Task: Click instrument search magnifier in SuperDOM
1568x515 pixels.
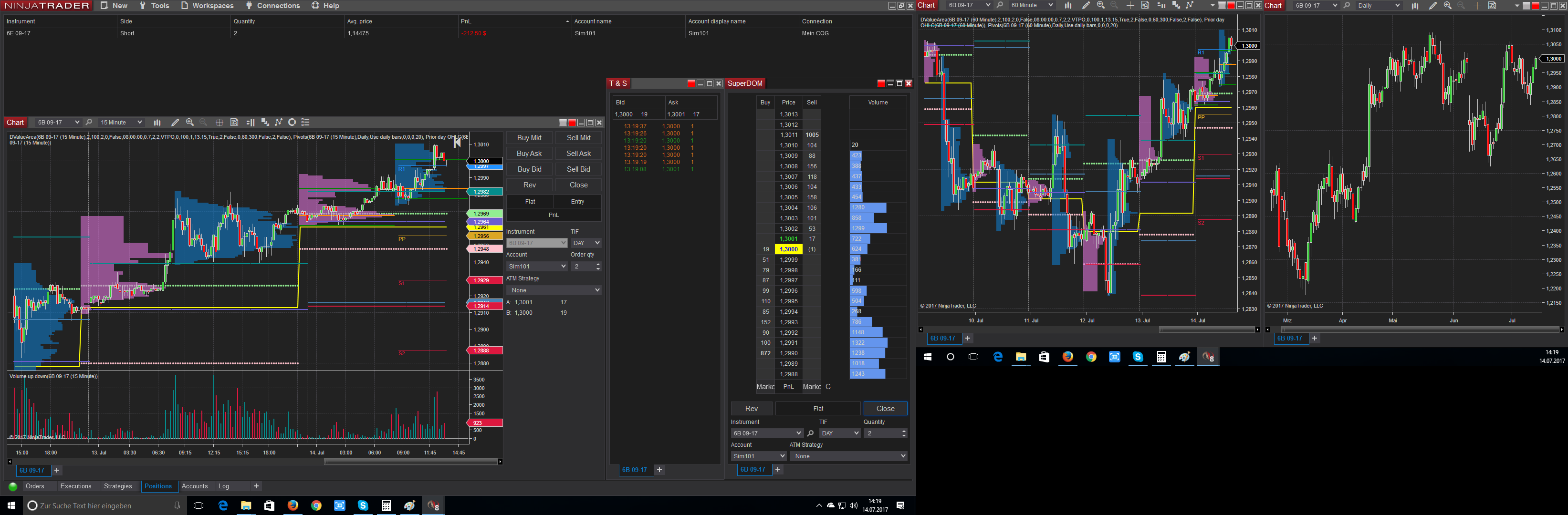Action: click(x=810, y=433)
